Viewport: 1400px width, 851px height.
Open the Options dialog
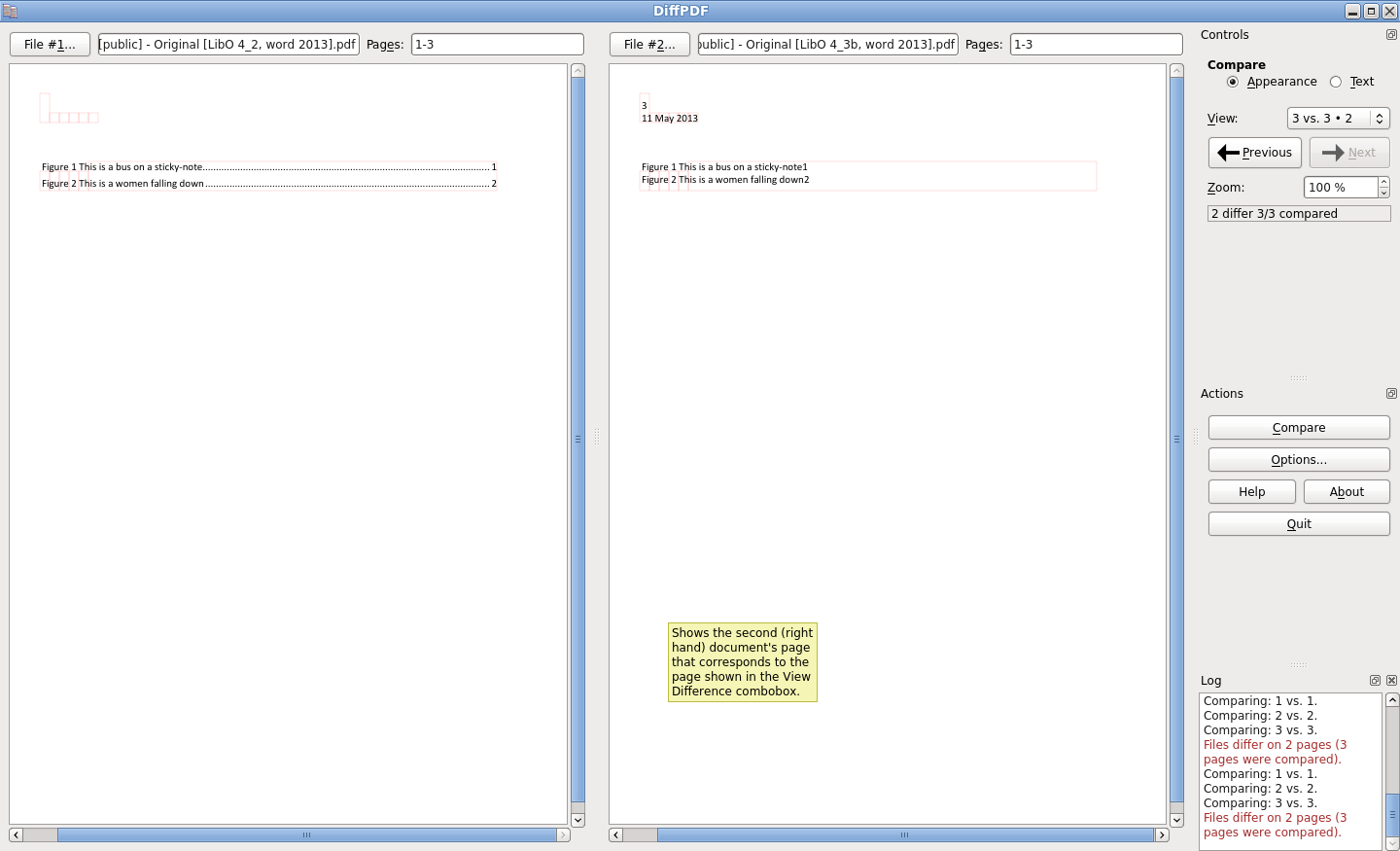click(1298, 460)
